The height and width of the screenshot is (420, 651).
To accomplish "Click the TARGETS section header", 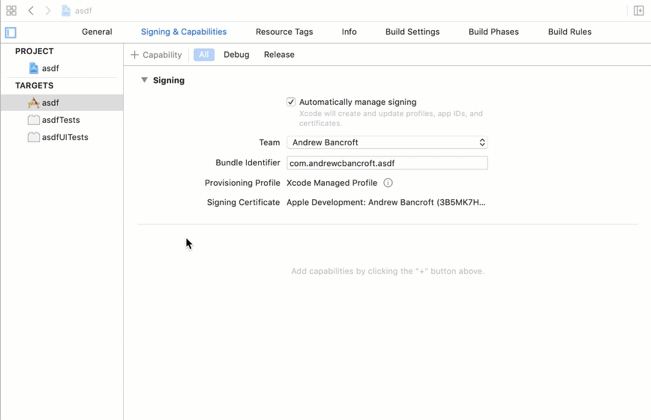I will [34, 85].
